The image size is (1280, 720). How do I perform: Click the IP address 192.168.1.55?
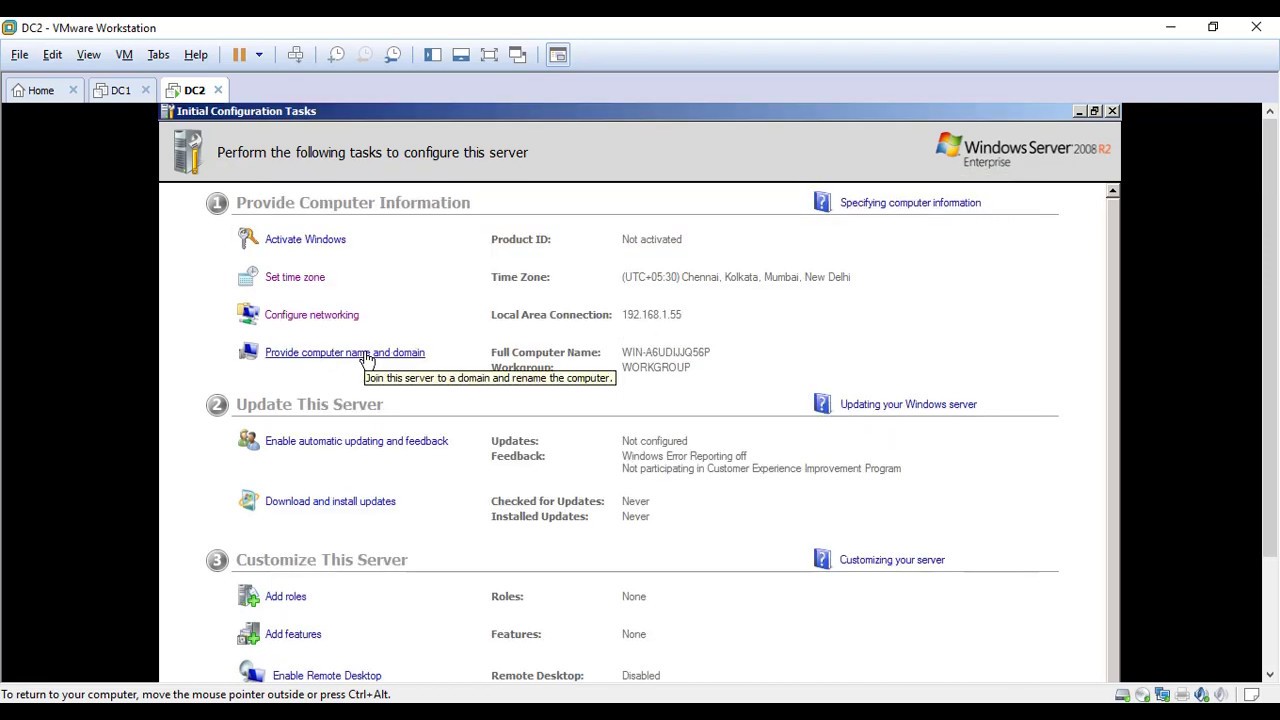(x=651, y=315)
